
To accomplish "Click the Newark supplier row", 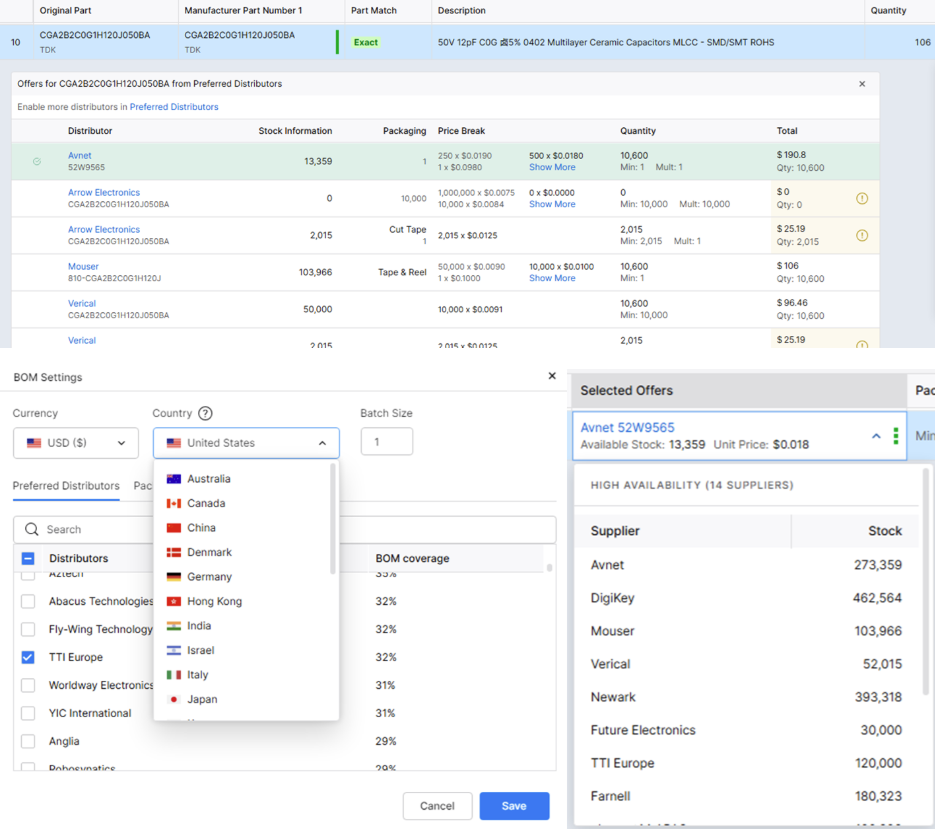I will coord(746,697).
